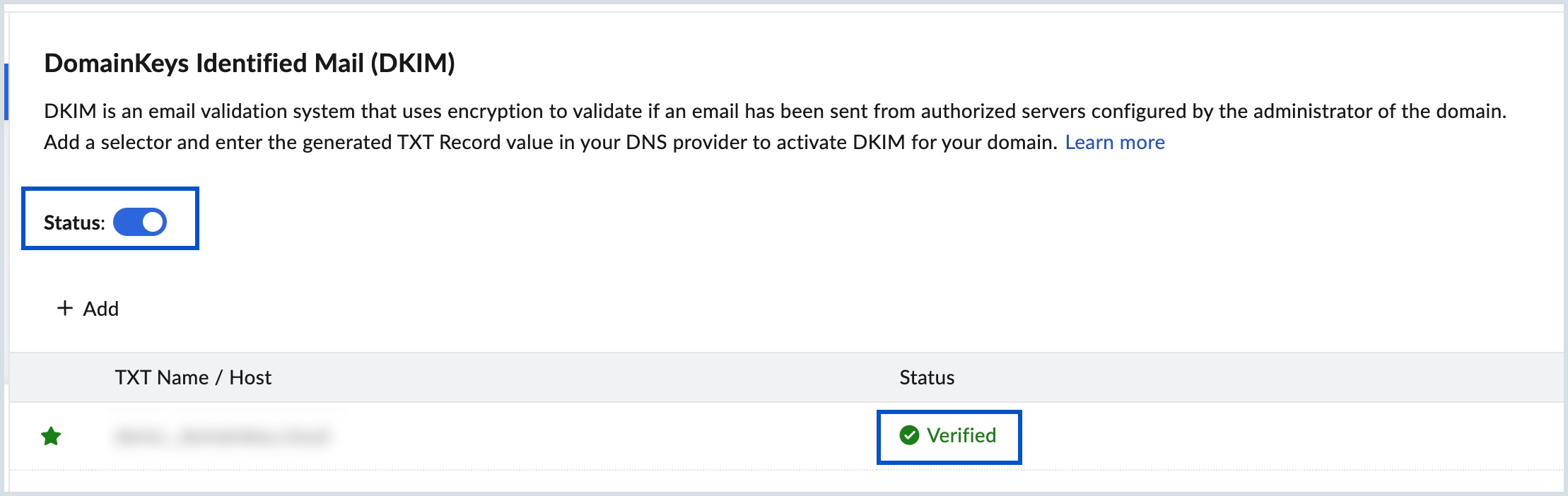Toggle DKIM activation for the domain
Viewport: 1568px width, 496px height.
[x=141, y=220]
